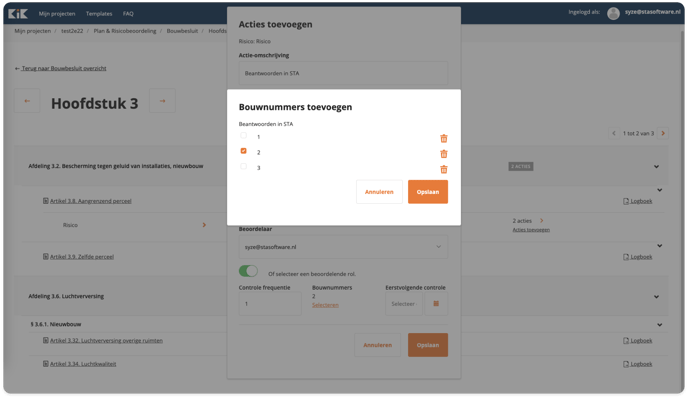Go to next chapter with right arrow

[x=162, y=101]
